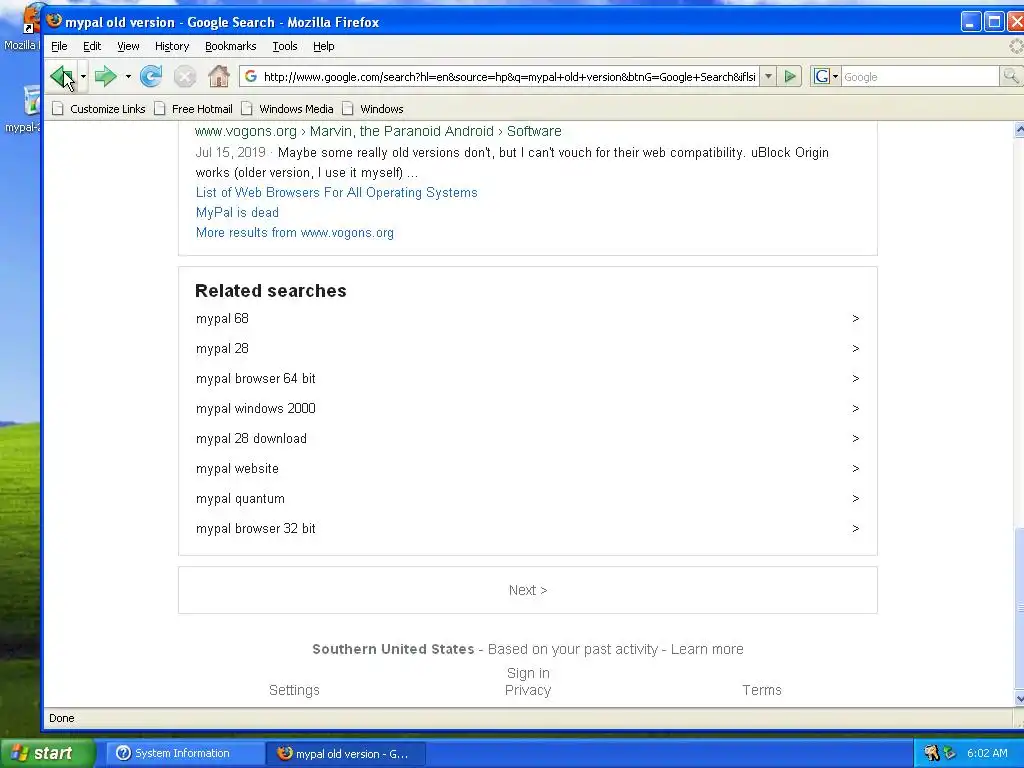
Task: Click the first system tray icon
Action: click(931, 753)
